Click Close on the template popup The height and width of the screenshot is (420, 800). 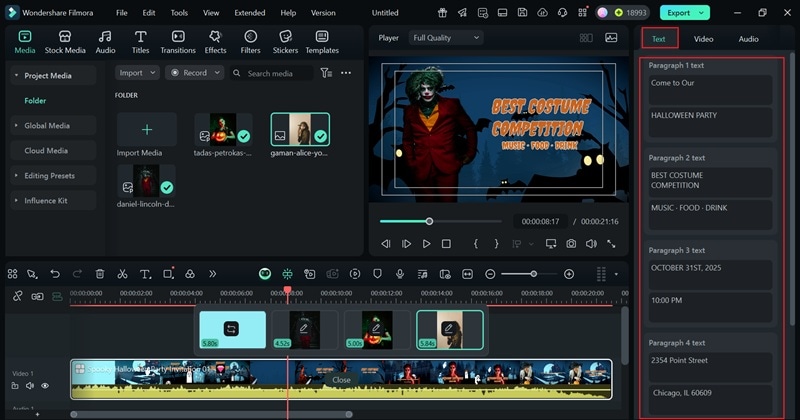pyautogui.click(x=341, y=380)
